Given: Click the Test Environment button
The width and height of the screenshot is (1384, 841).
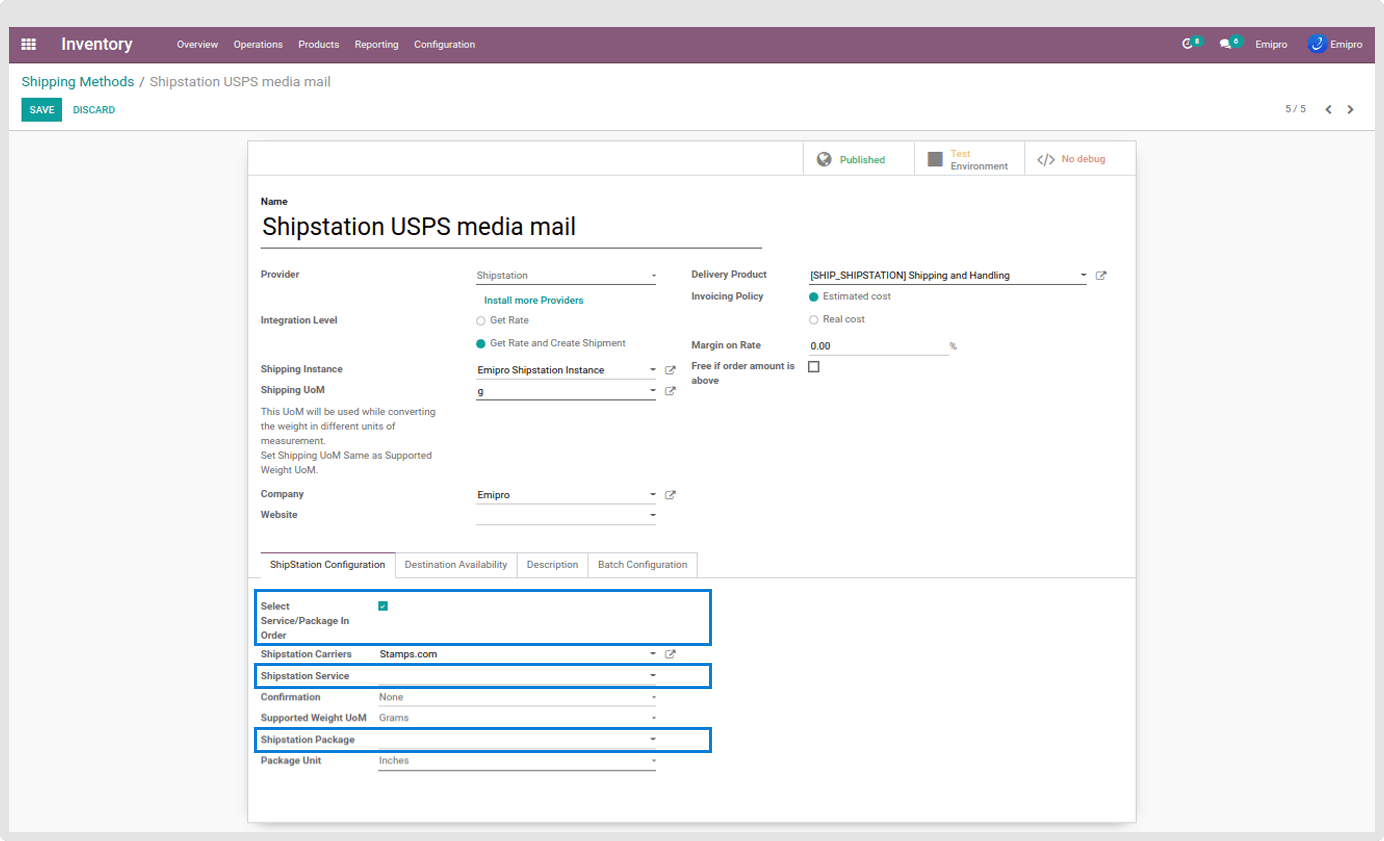Looking at the screenshot, I should click(970, 159).
